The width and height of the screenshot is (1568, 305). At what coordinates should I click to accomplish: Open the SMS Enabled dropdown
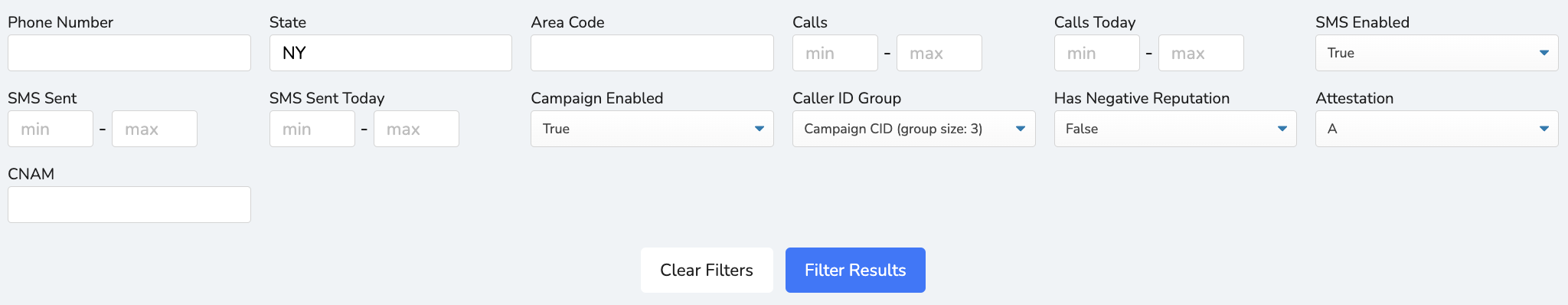[x=1437, y=53]
